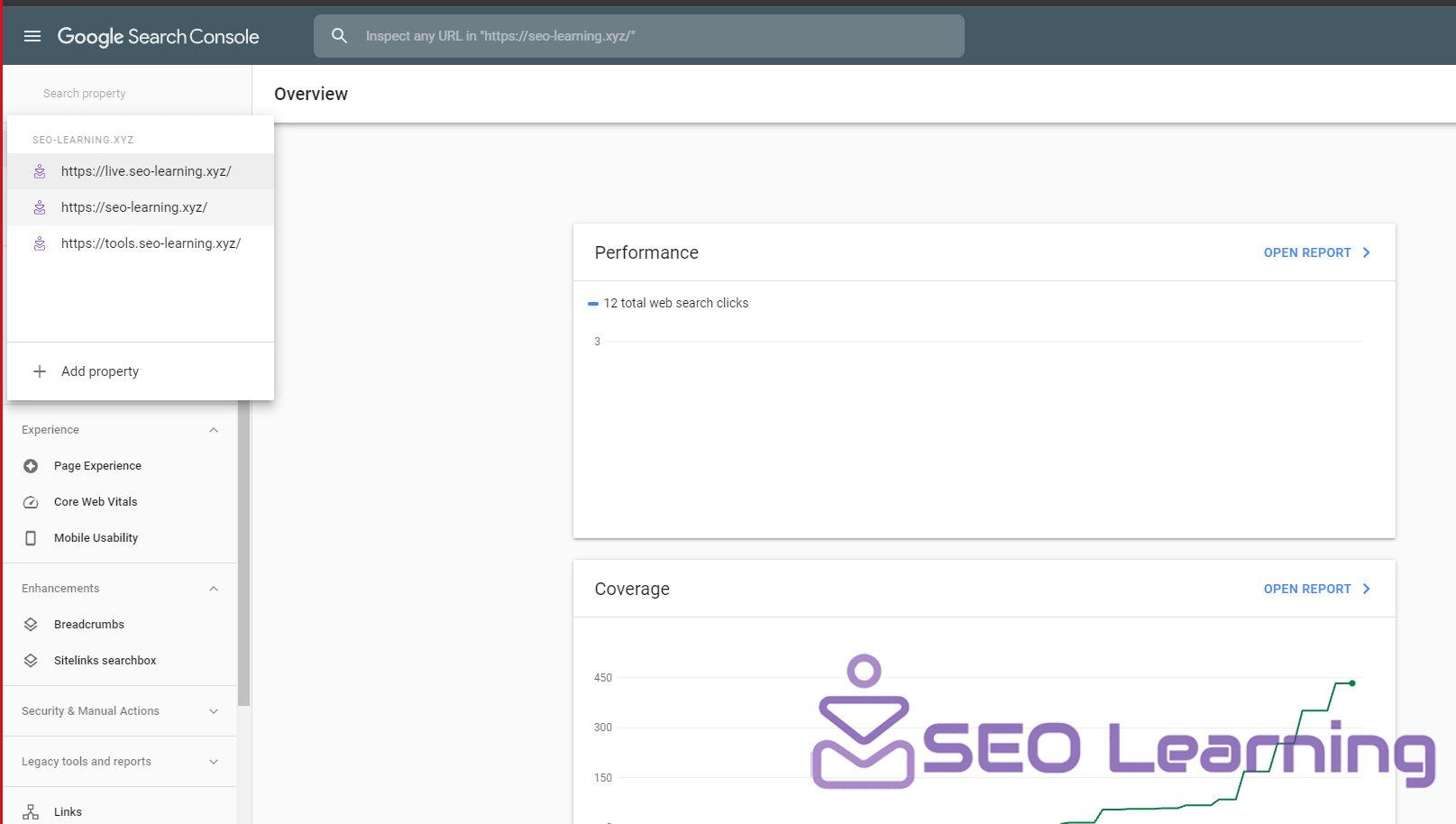Image resolution: width=1456 pixels, height=824 pixels.
Task: Click the 12 total web search clicks legend
Action: tap(668, 303)
